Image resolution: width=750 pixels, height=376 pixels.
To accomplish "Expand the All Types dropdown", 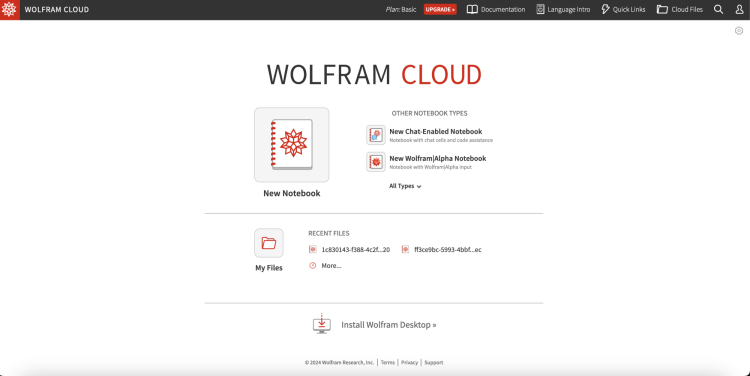I will point(405,186).
